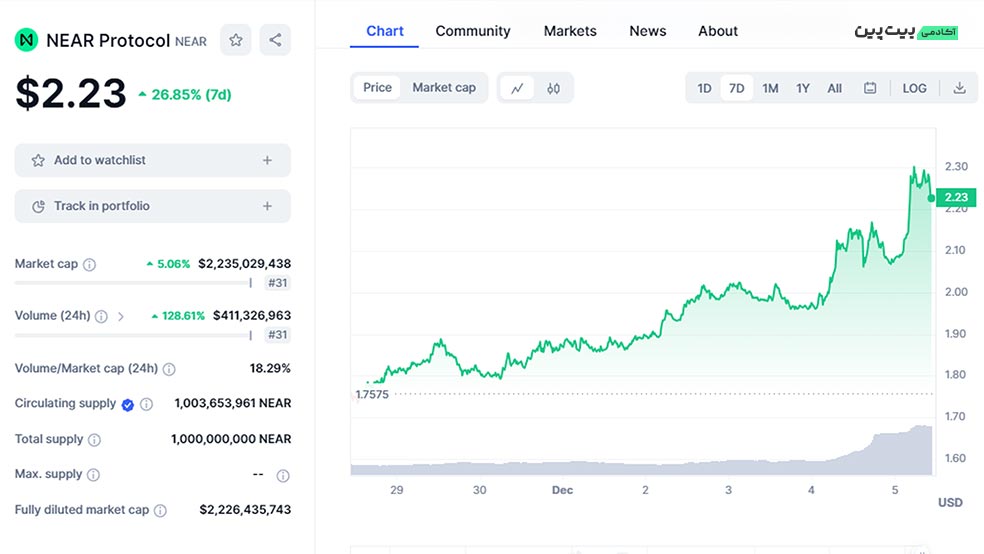Select the 1Y time range button
This screenshot has height=554, width=984.
(803, 88)
